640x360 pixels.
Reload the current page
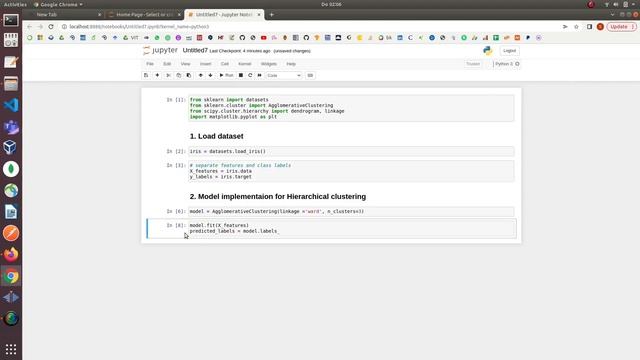(x=51, y=27)
